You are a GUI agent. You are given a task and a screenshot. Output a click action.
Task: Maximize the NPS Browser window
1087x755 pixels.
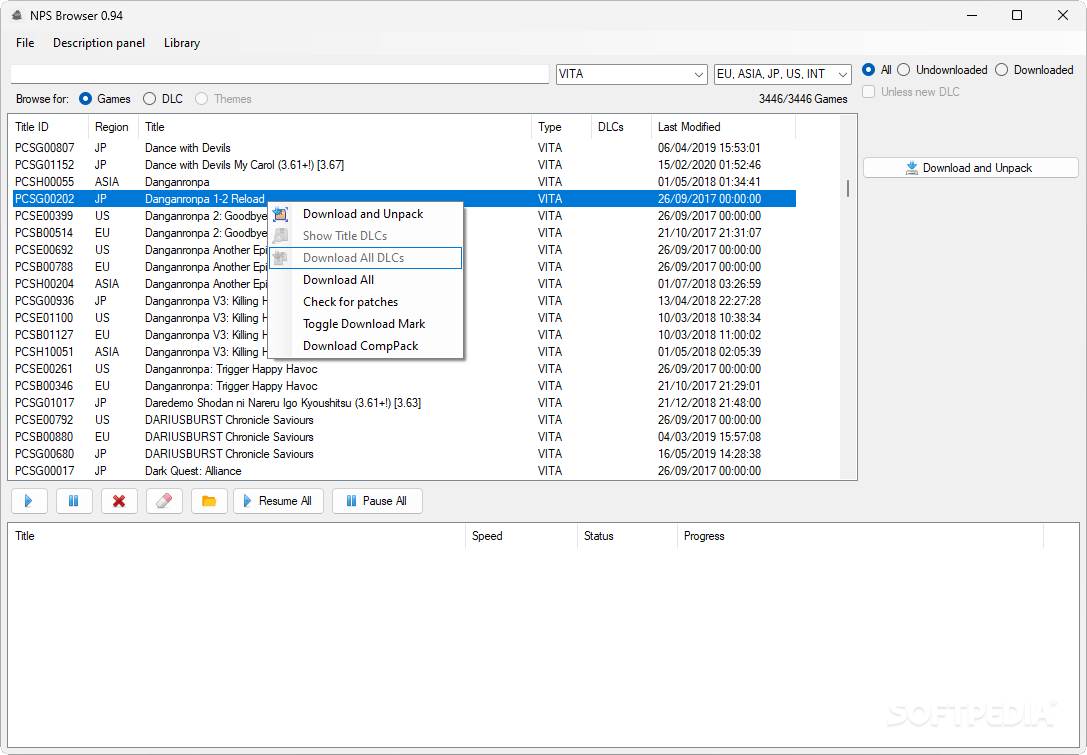click(x=1017, y=15)
